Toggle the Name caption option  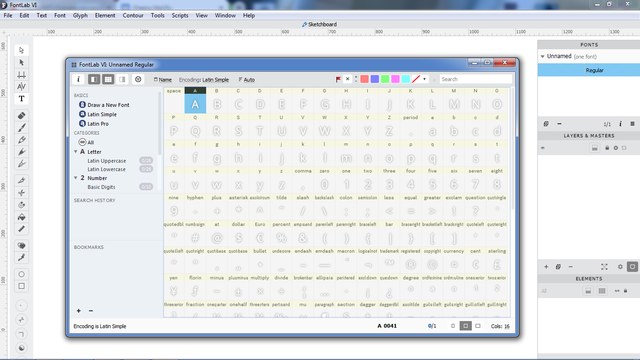pyautogui.click(x=162, y=80)
